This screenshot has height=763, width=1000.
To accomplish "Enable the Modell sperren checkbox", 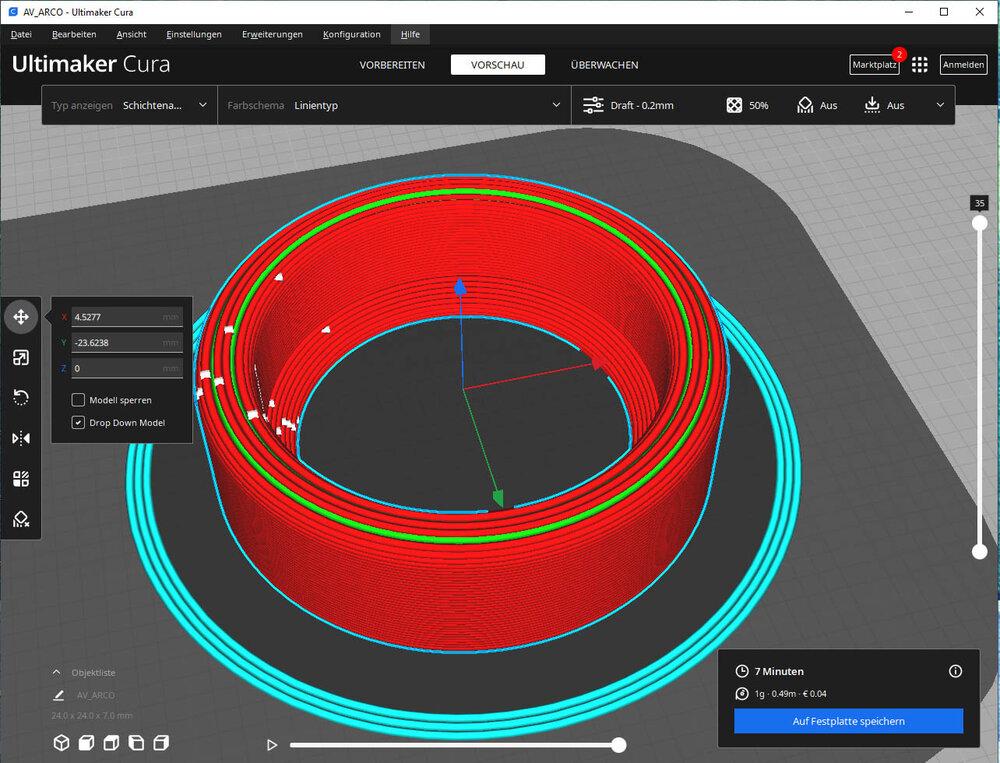I will pyautogui.click(x=78, y=400).
